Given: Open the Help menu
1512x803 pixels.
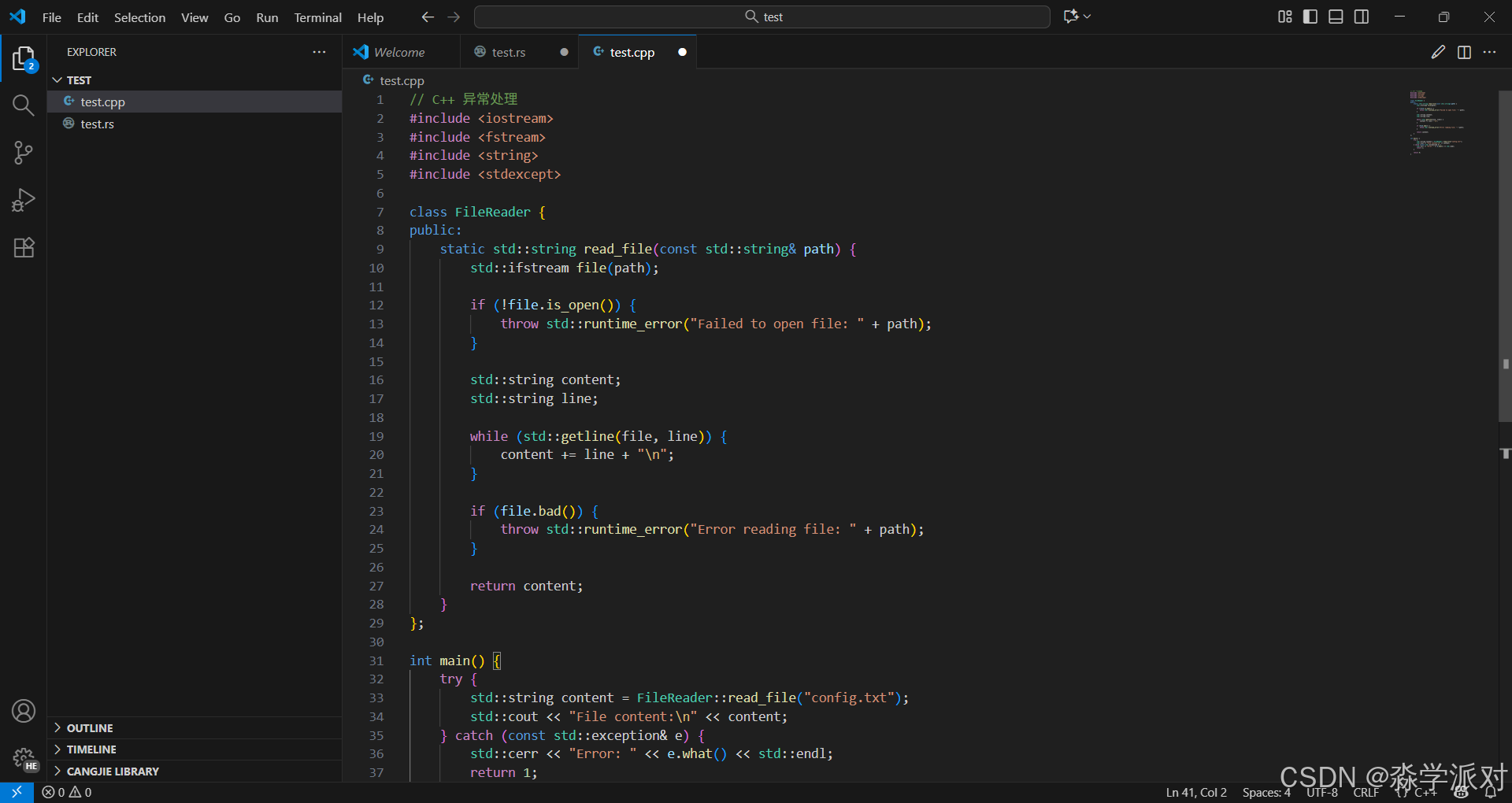Looking at the screenshot, I should tap(370, 17).
